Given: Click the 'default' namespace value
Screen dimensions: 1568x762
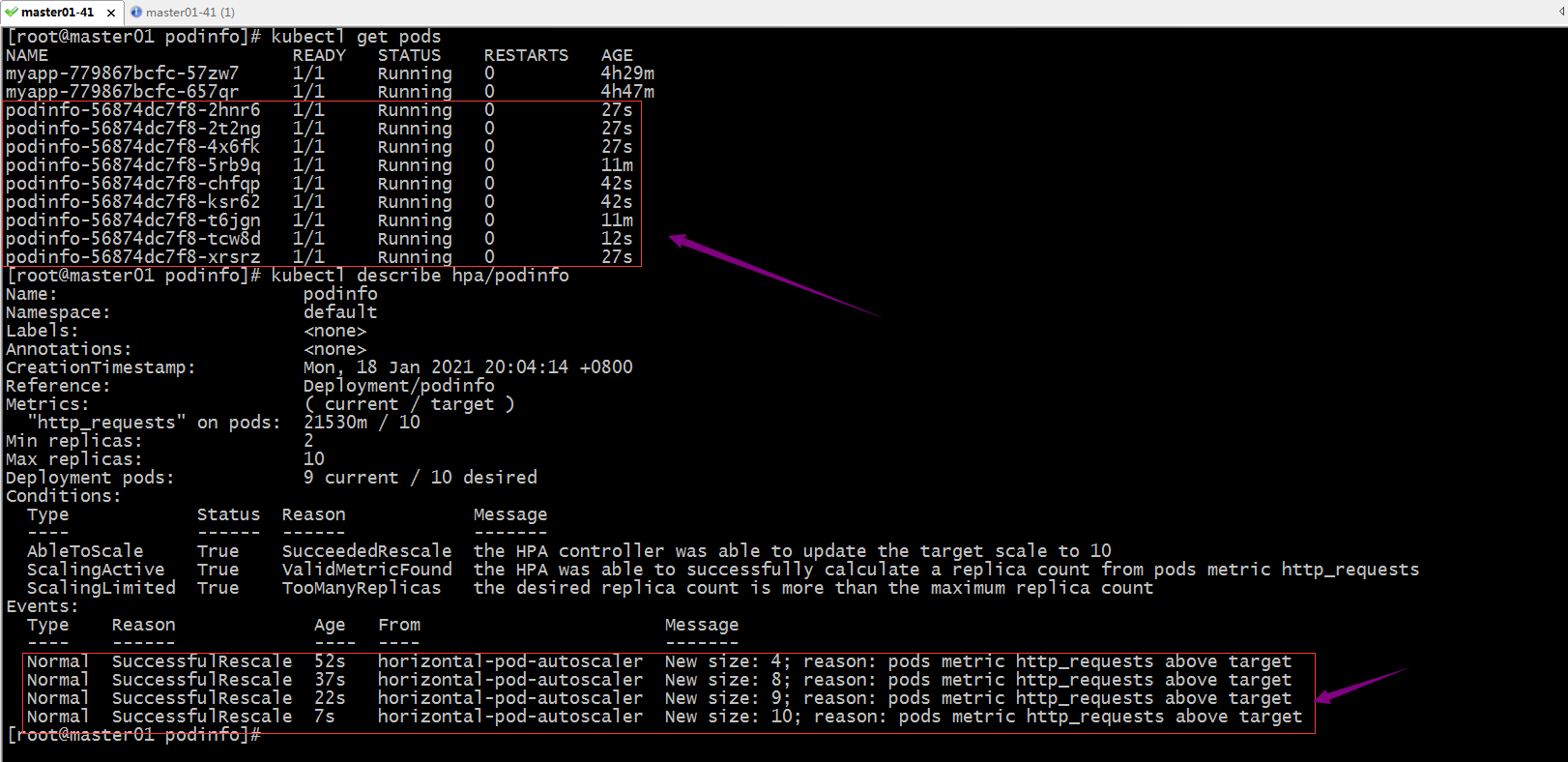Looking at the screenshot, I should click(x=340, y=312).
